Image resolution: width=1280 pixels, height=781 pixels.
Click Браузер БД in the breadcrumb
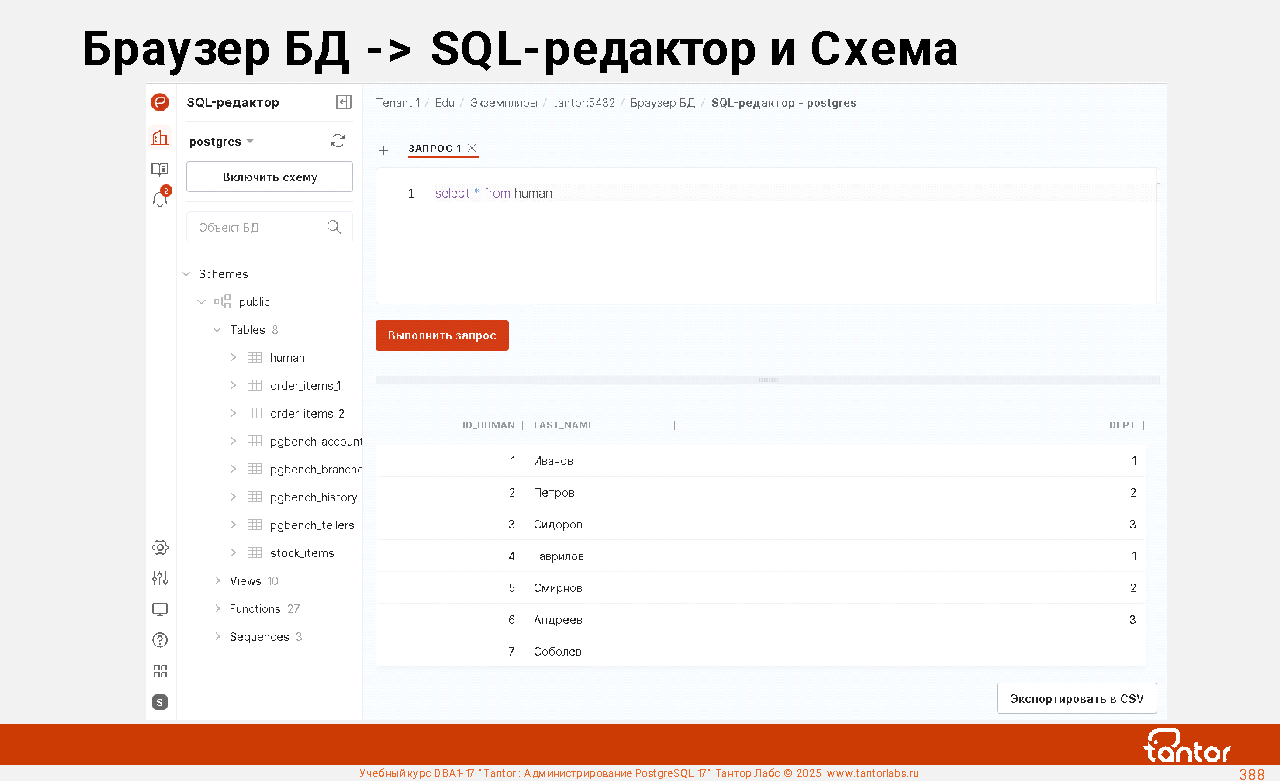pos(662,103)
